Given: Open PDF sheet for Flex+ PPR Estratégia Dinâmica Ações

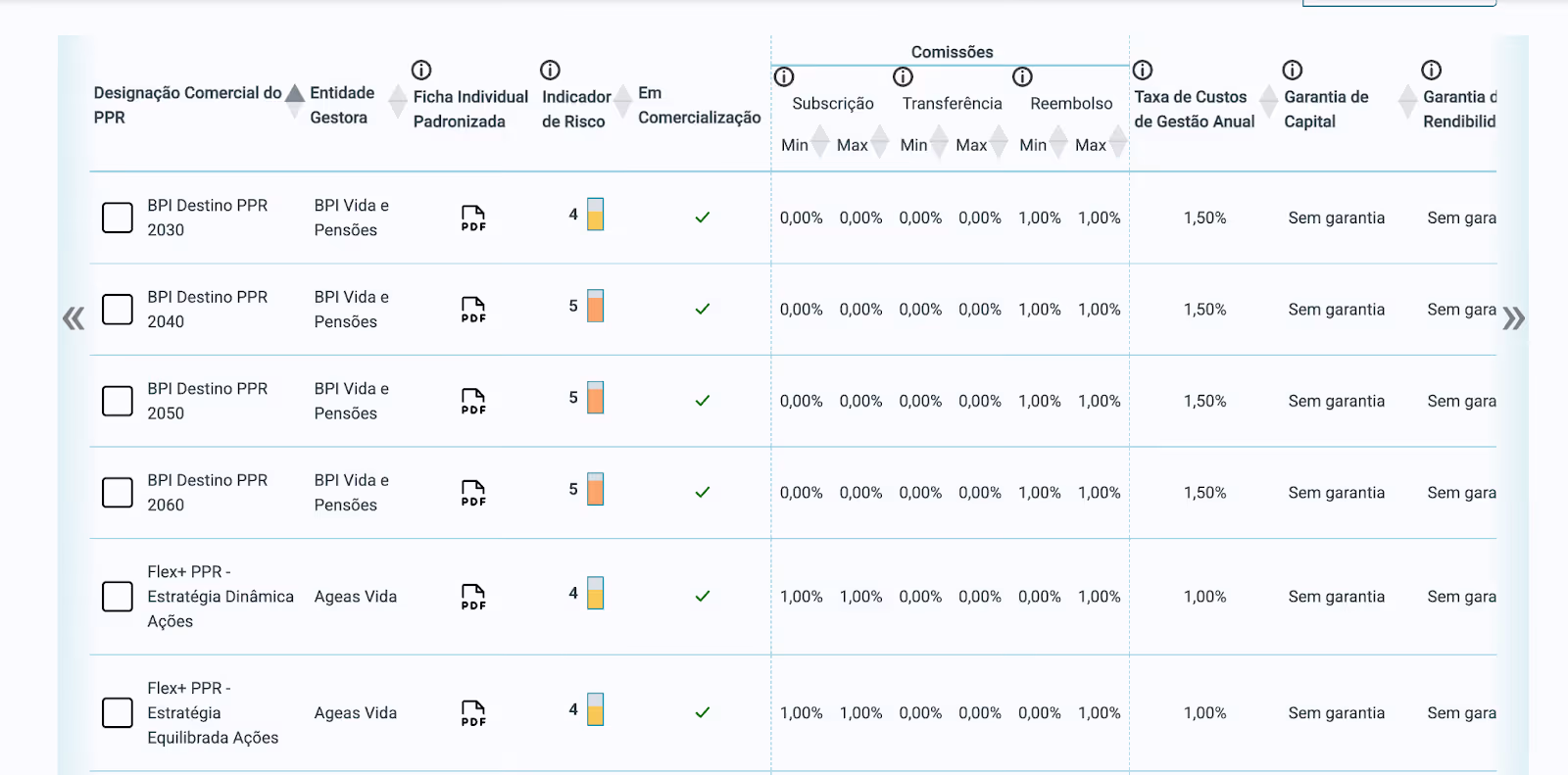Looking at the screenshot, I should [473, 597].
